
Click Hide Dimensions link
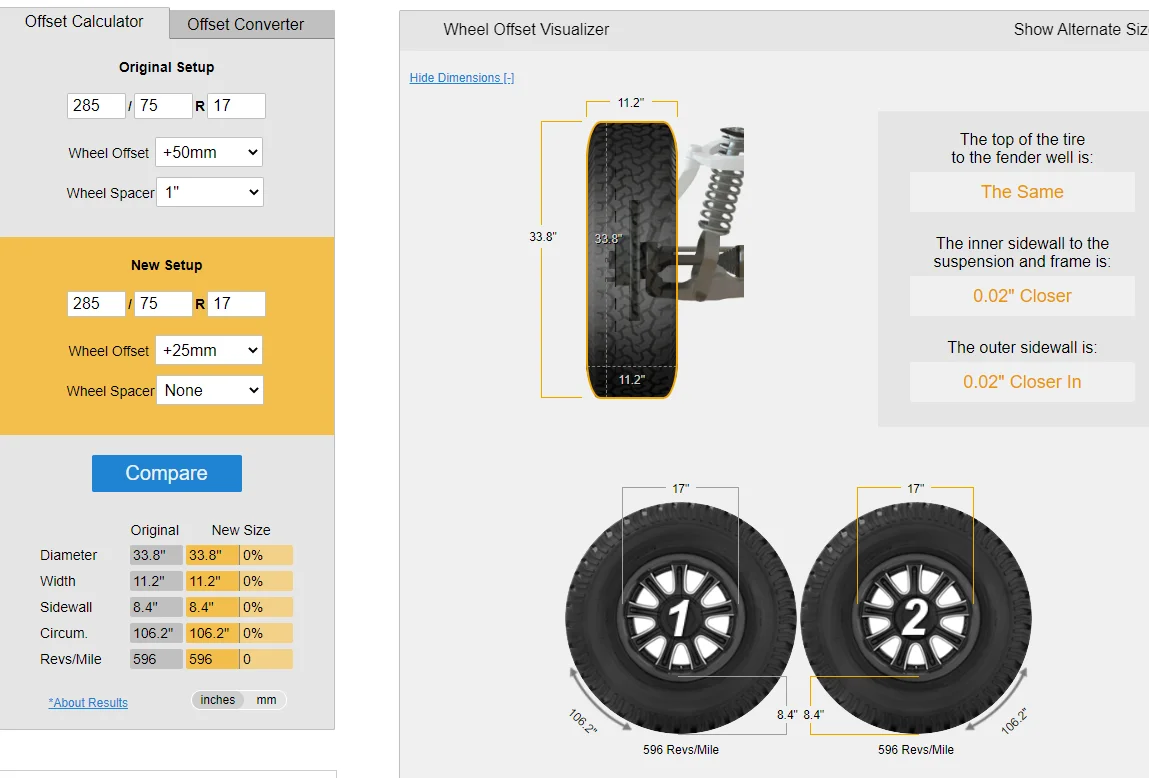click(x=462, y=78)
